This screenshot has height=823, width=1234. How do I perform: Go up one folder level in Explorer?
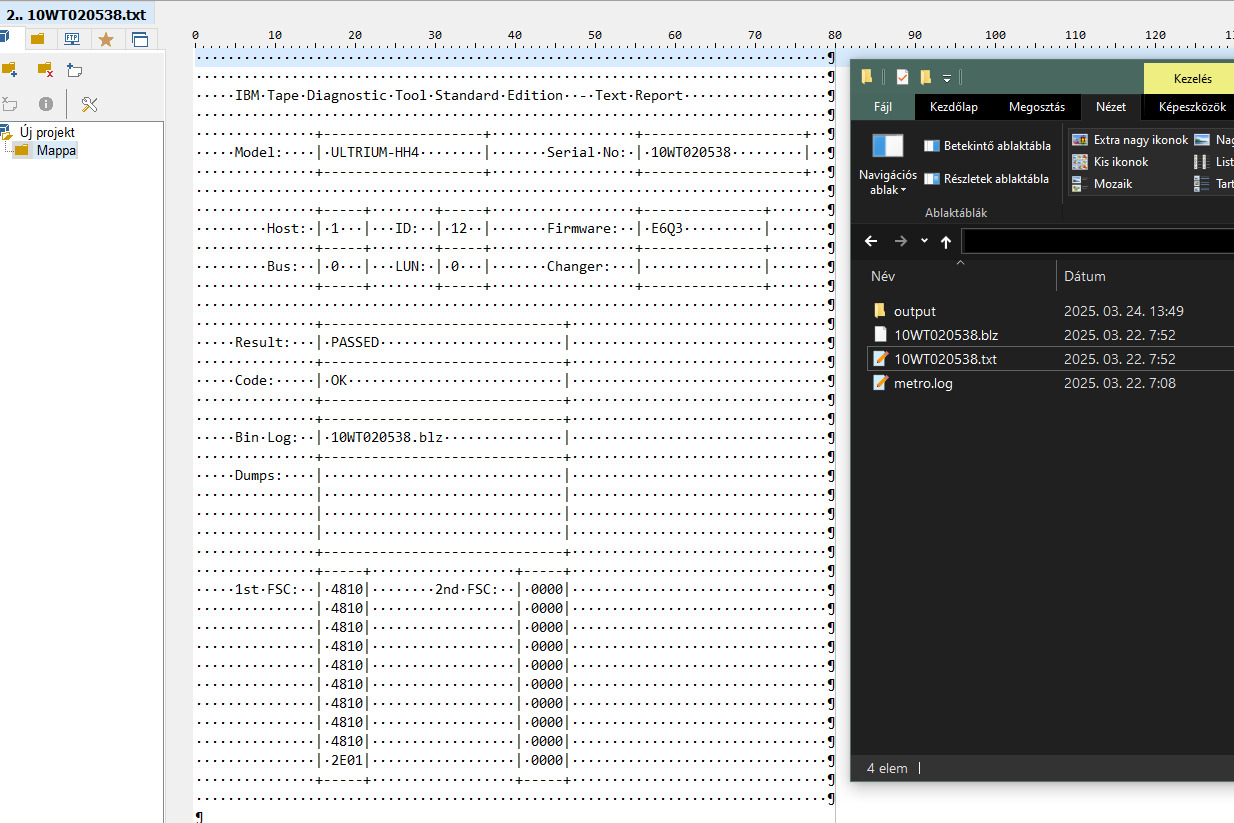click(x=945, y=241)
